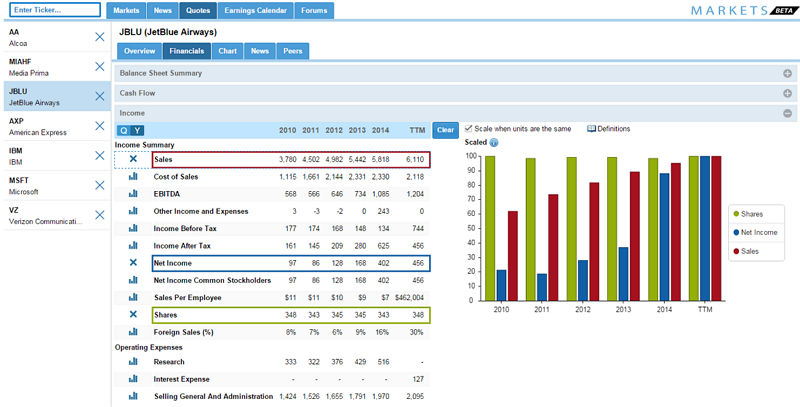Open the Scaled info tooltip icon
Viewport: 800px width, 407px height.
(x=494, y=143)
